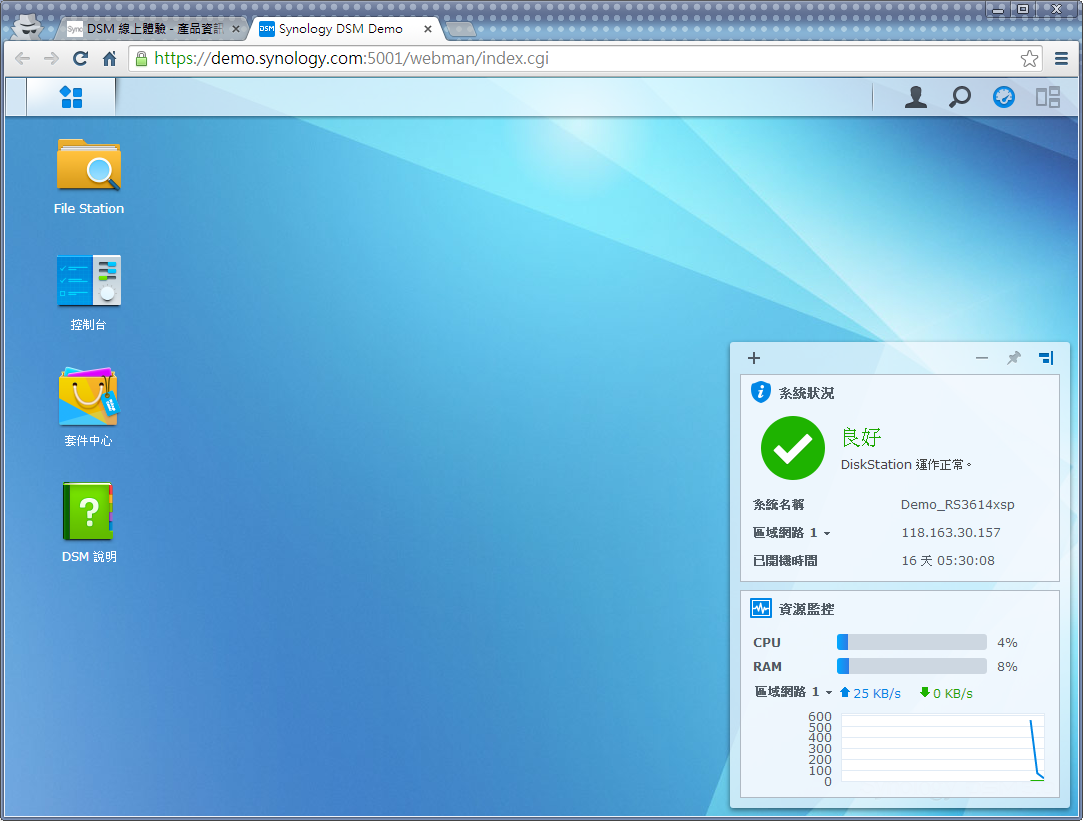Go back in the browser

point(22,59)
